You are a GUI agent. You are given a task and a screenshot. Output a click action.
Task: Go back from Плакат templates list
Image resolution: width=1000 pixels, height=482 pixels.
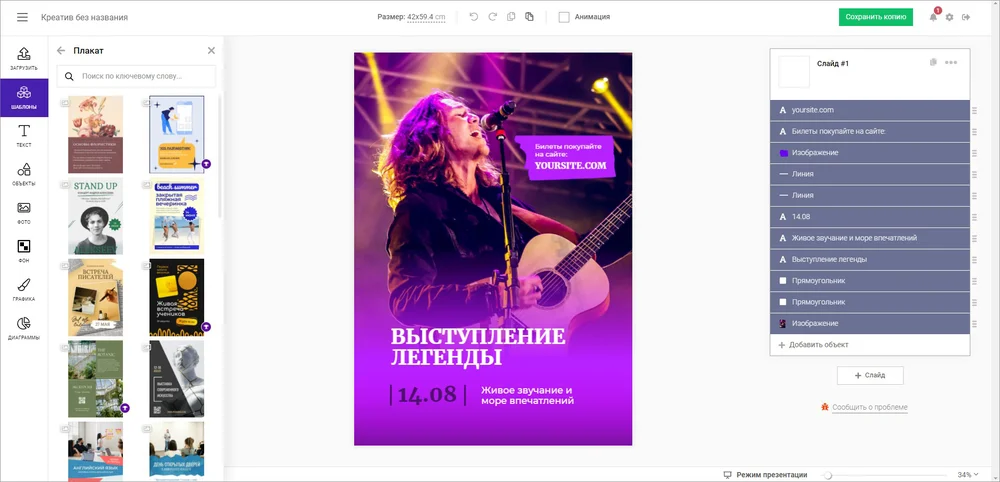tap(61, 50)
